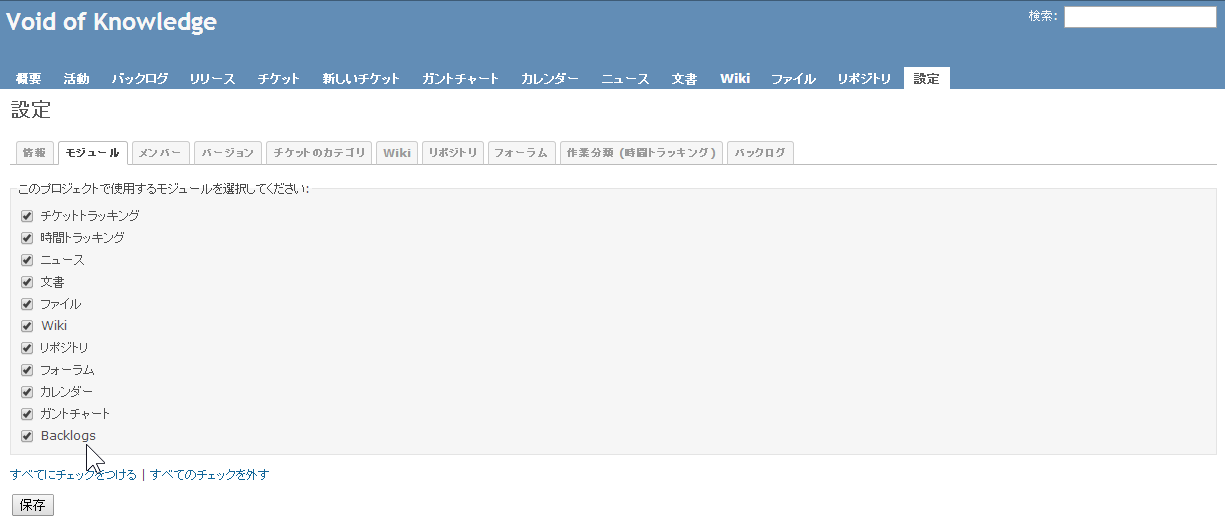
Task: Open the チケット main menu item
Action: click(279, 79)
